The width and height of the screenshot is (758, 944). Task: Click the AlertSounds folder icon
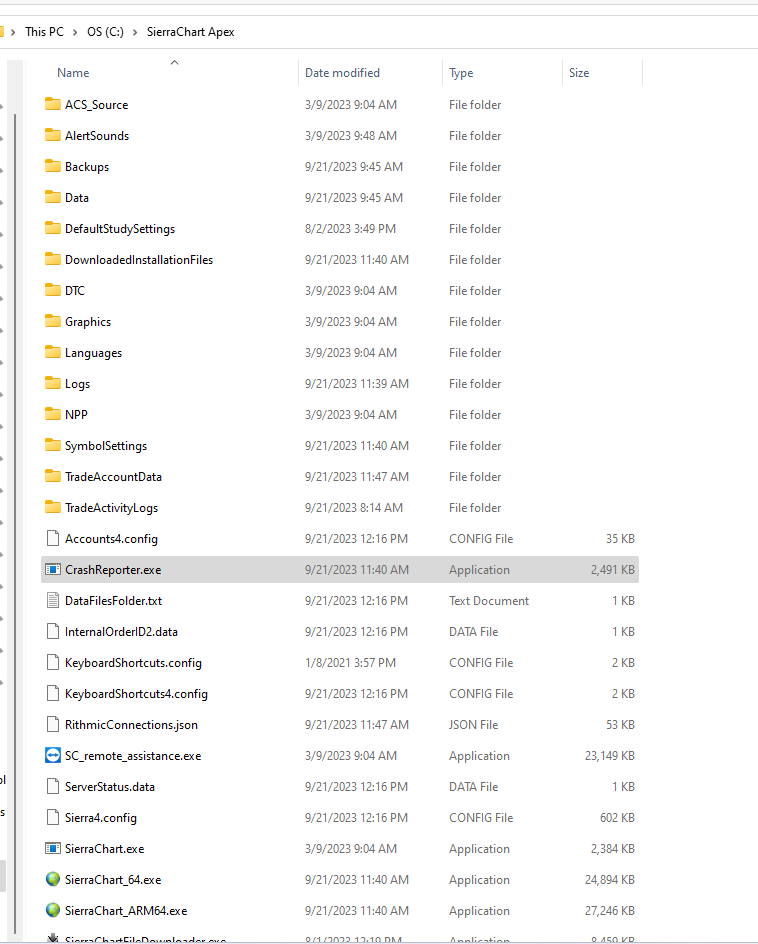pyautogui.click(x=53, y=135)
